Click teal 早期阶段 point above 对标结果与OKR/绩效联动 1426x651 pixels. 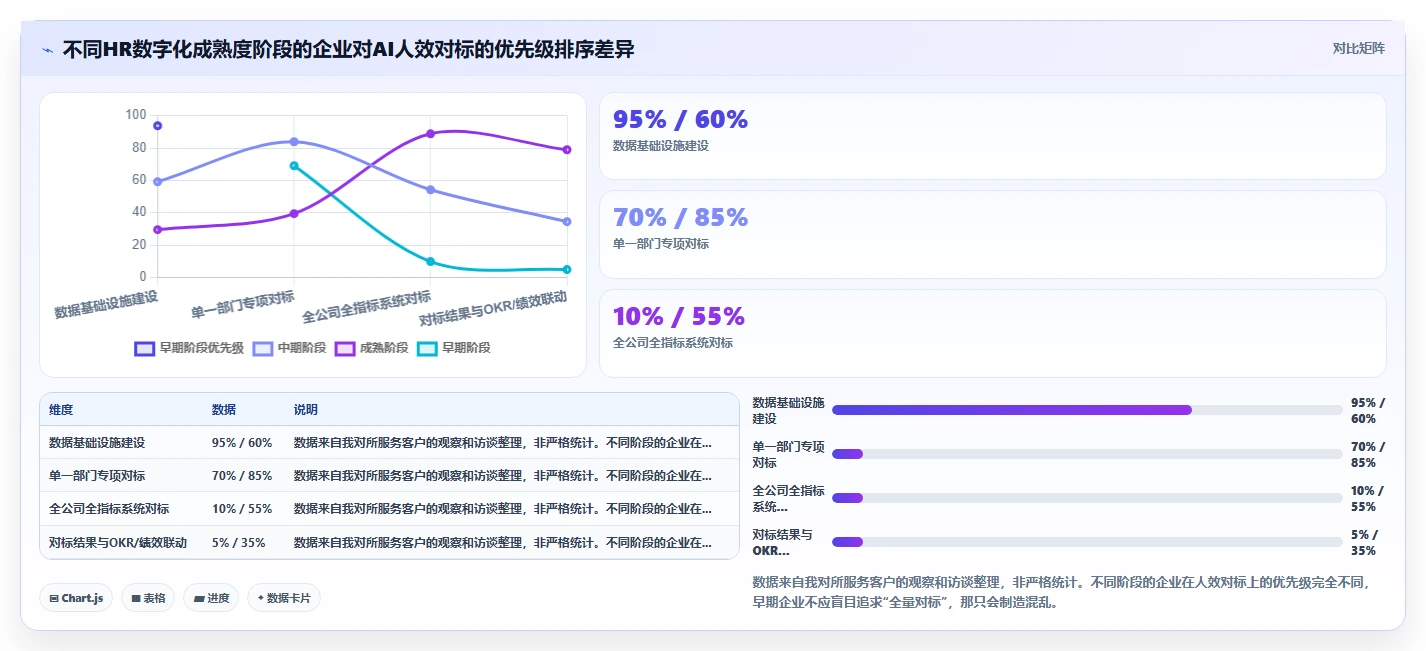[x=567, y=269]
